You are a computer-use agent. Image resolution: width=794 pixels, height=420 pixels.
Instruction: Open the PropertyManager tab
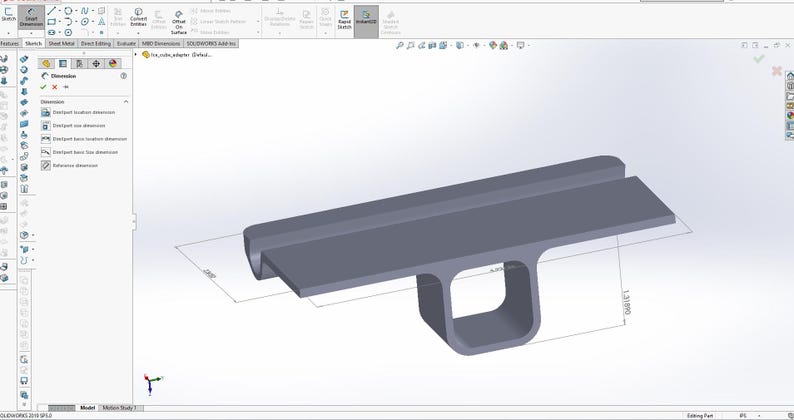click(63, 63)
